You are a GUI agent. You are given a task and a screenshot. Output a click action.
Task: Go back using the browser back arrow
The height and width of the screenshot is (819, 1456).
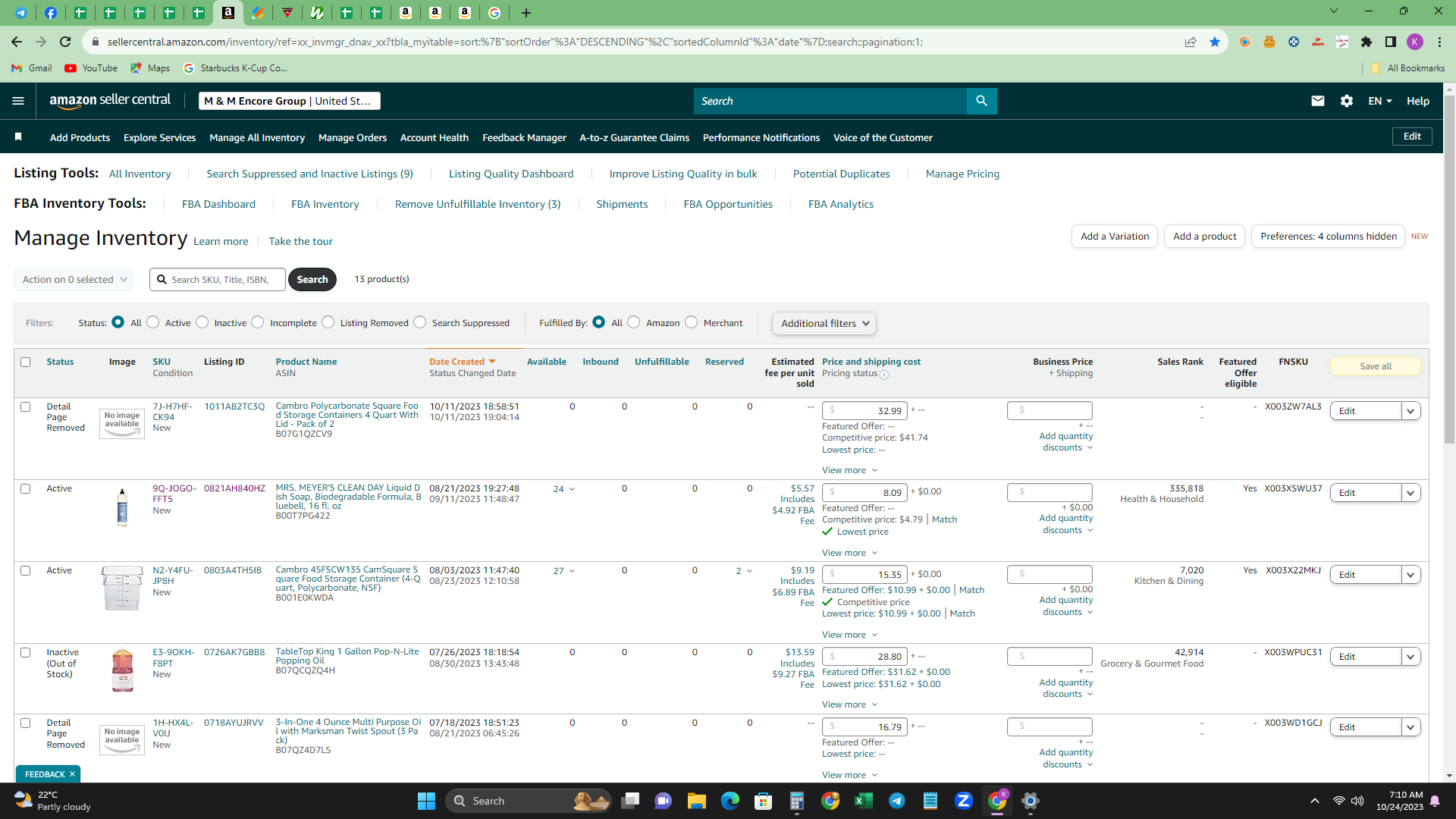pos(17,42)
